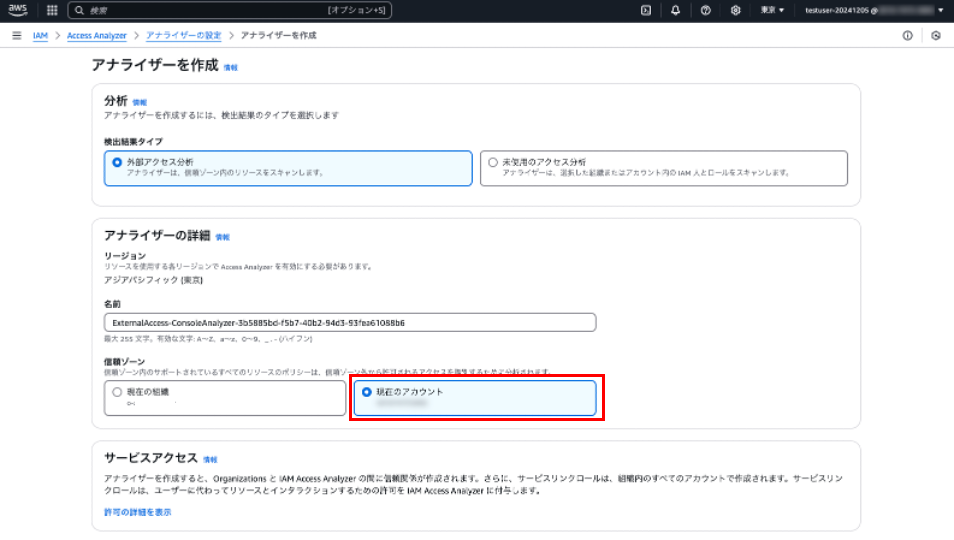
Task: Focus the top search bar field
Action: pyautogui.click(x=230, y=10)
